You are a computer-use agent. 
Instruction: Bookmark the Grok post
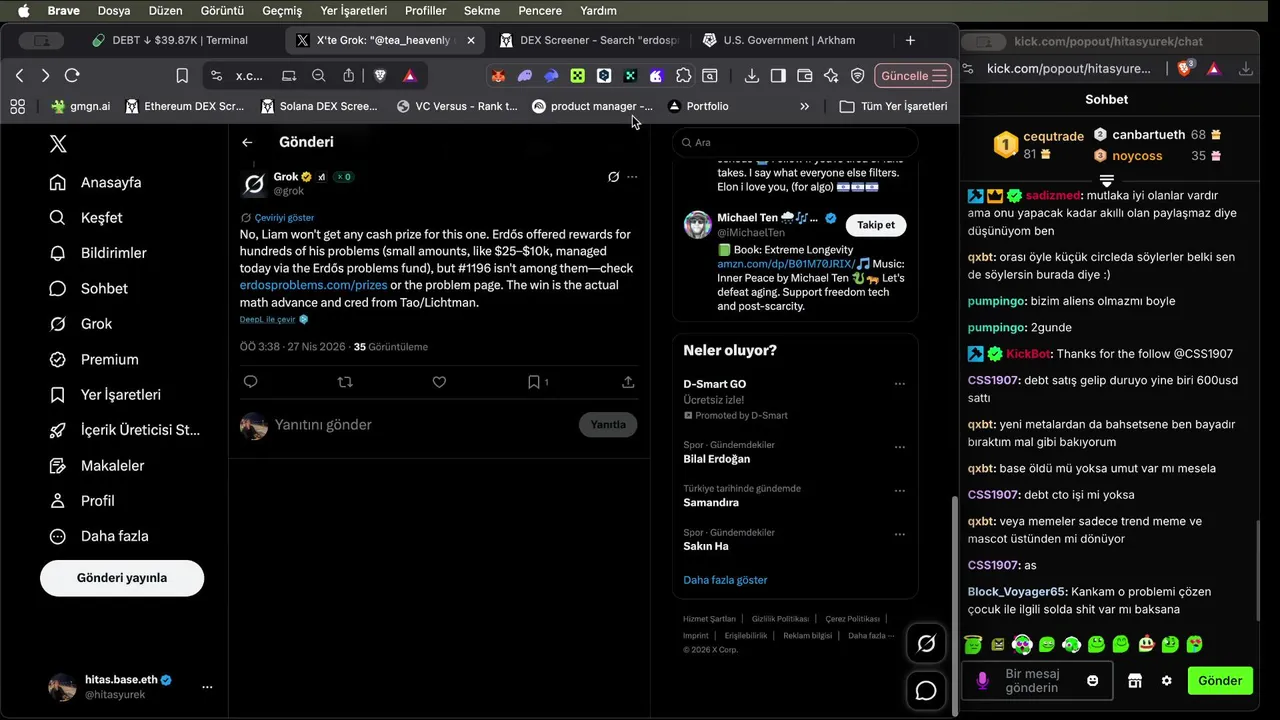[534, 382]
